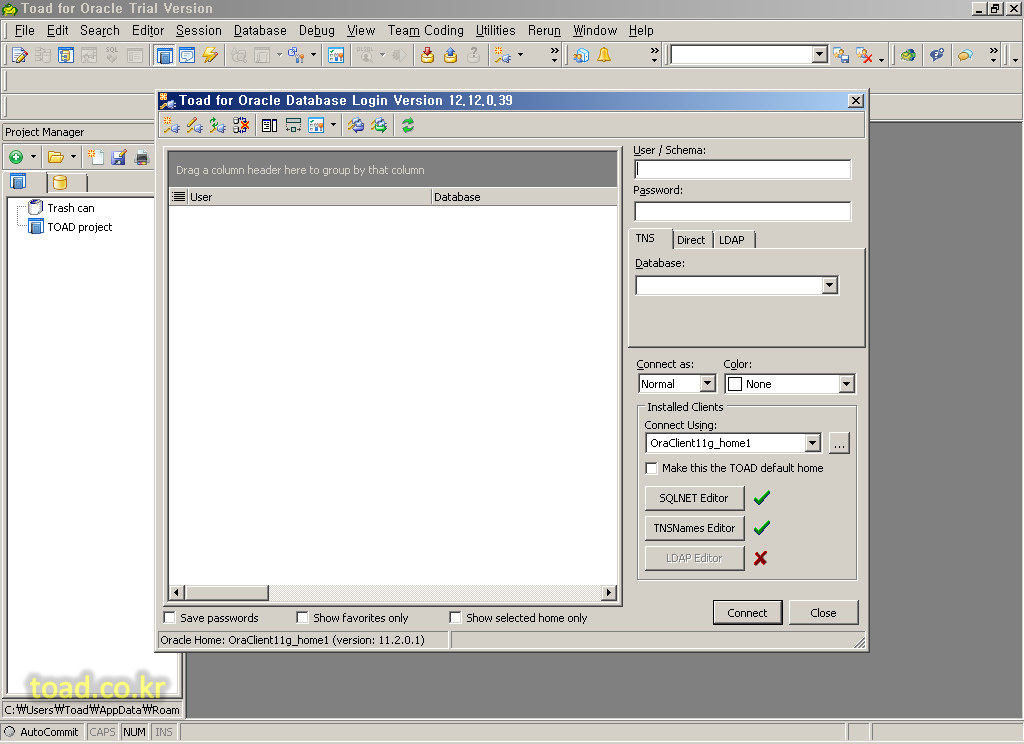Toggle the AutoCommit status bar indicator
This screenshot has height=744, width=1024.
pos(41,732)
